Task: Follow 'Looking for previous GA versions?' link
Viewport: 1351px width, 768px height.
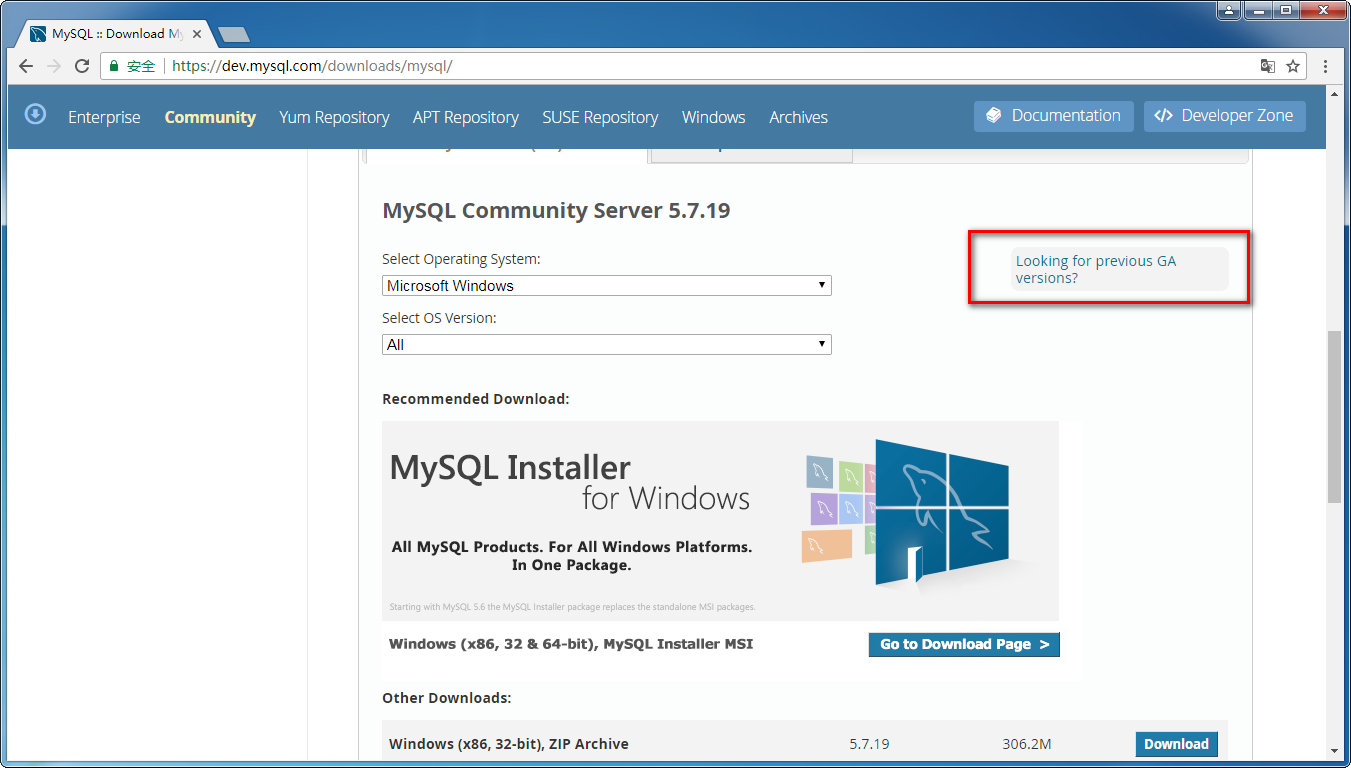Action: tap(1096, 269)
